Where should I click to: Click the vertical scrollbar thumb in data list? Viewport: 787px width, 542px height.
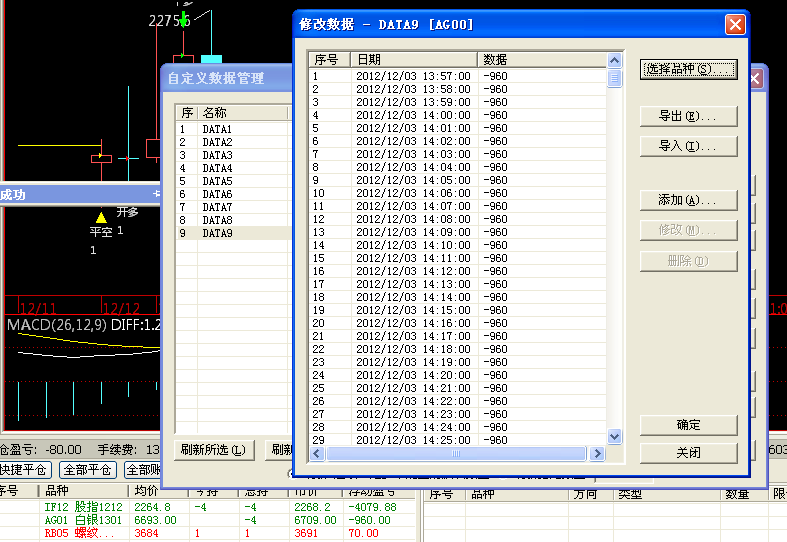pyautogui.click(x=614, y=78)
